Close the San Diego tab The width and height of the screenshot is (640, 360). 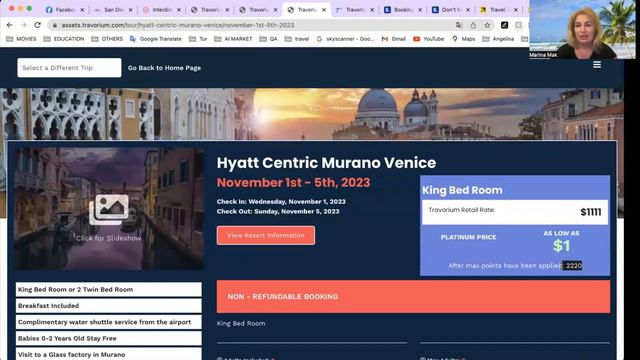tap(131, 10)
